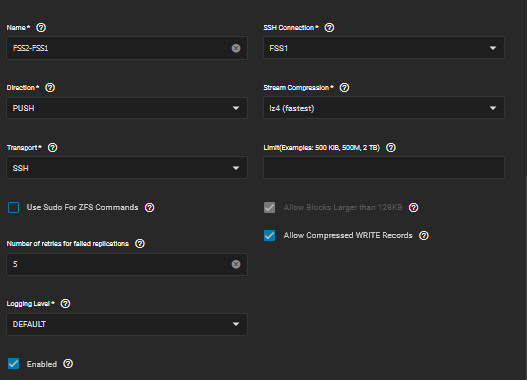Viewport: 527px width, 380px height.
Task: Uncheck the Enabled checkbox
Action: pyautogui.click(x=13, y=364)
